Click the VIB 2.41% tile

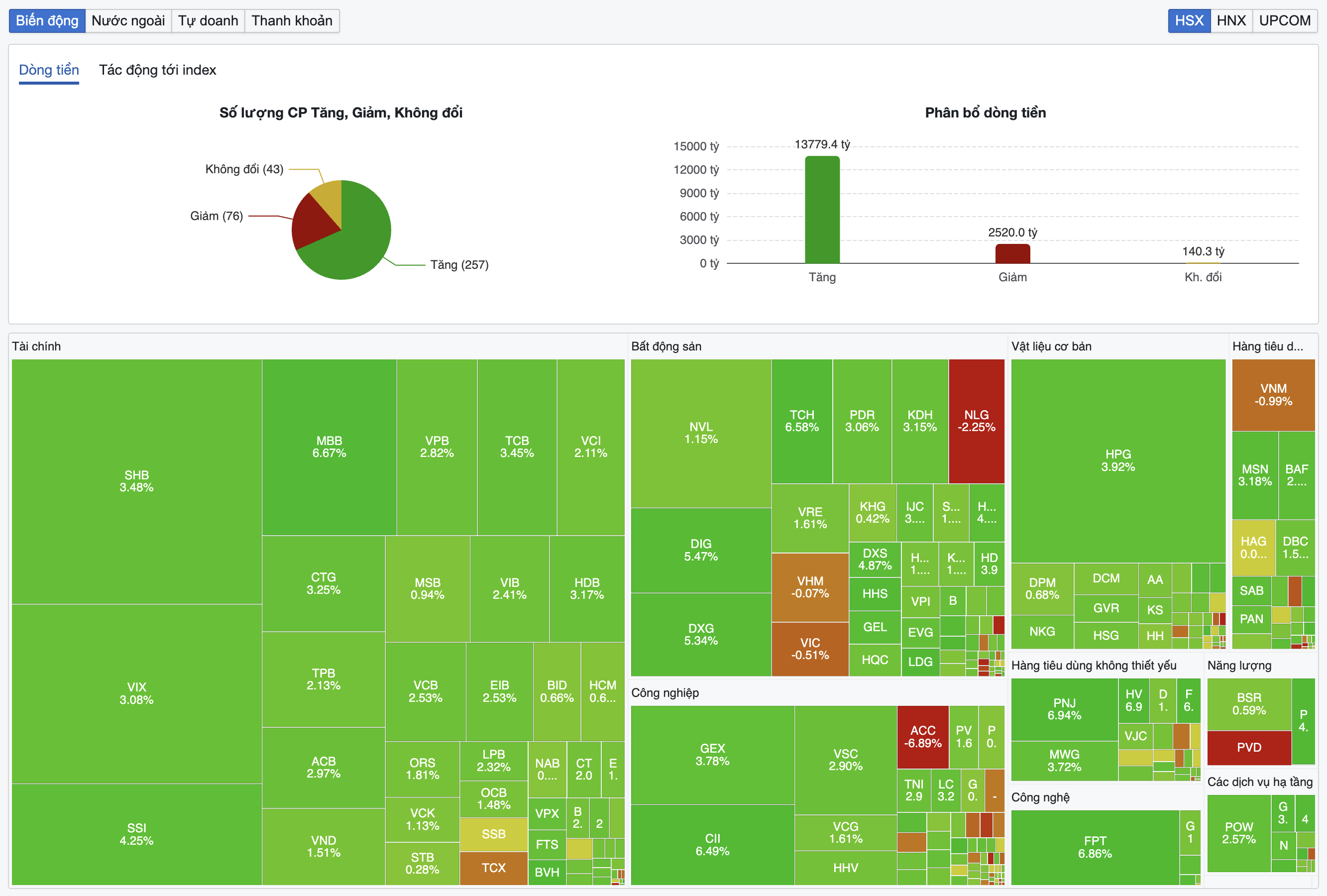point(510,589)
